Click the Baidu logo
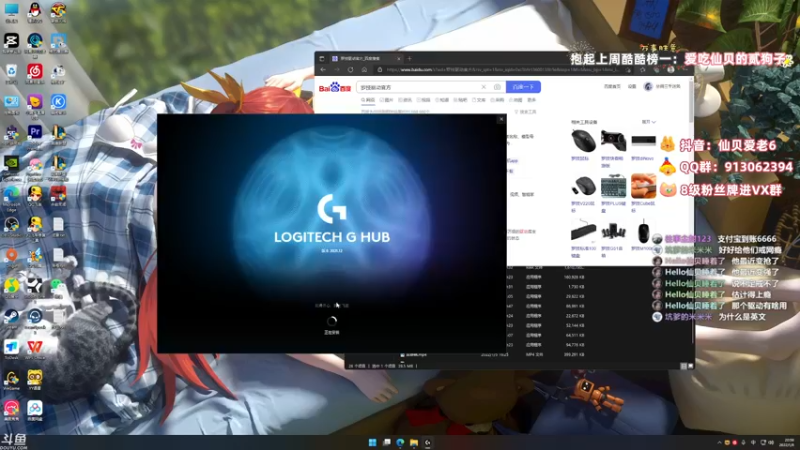The width and height of the screenshot is (800, 450). (x=335, y=87)
